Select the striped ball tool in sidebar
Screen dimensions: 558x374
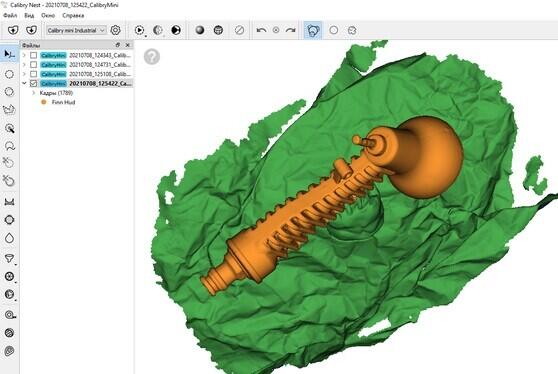point(9,333)
